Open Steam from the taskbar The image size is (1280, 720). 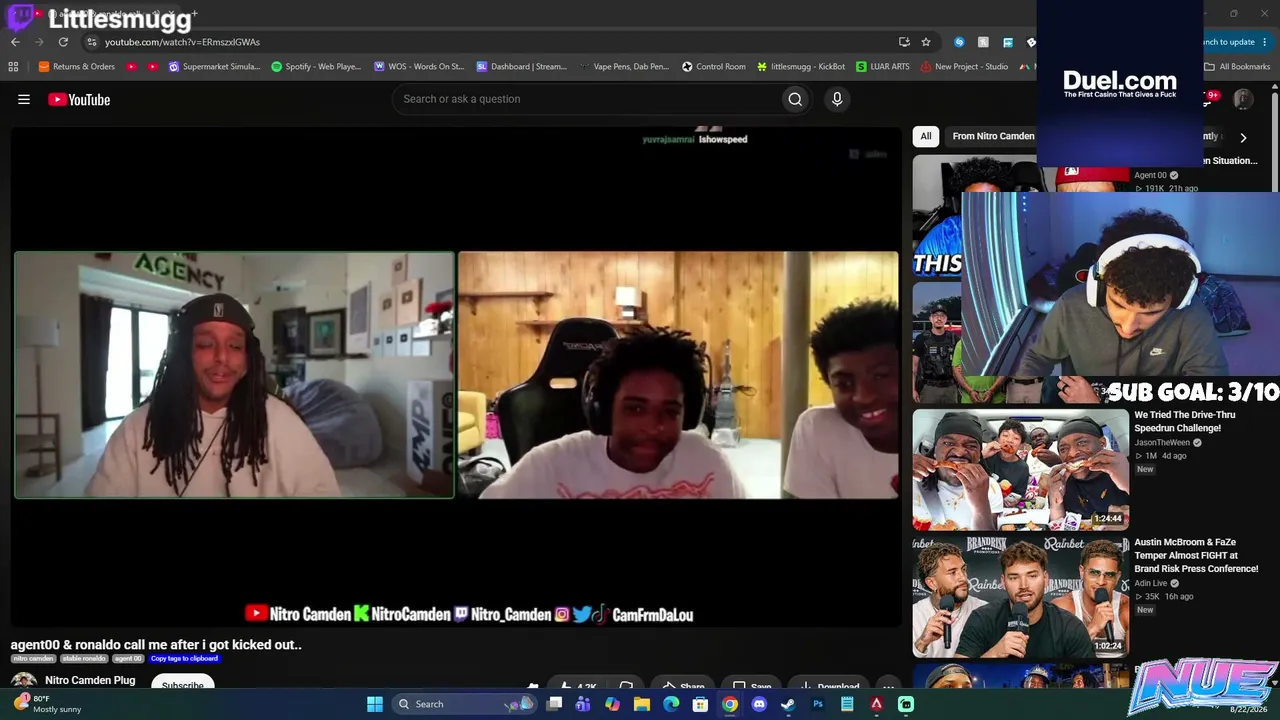click(788, 704)
